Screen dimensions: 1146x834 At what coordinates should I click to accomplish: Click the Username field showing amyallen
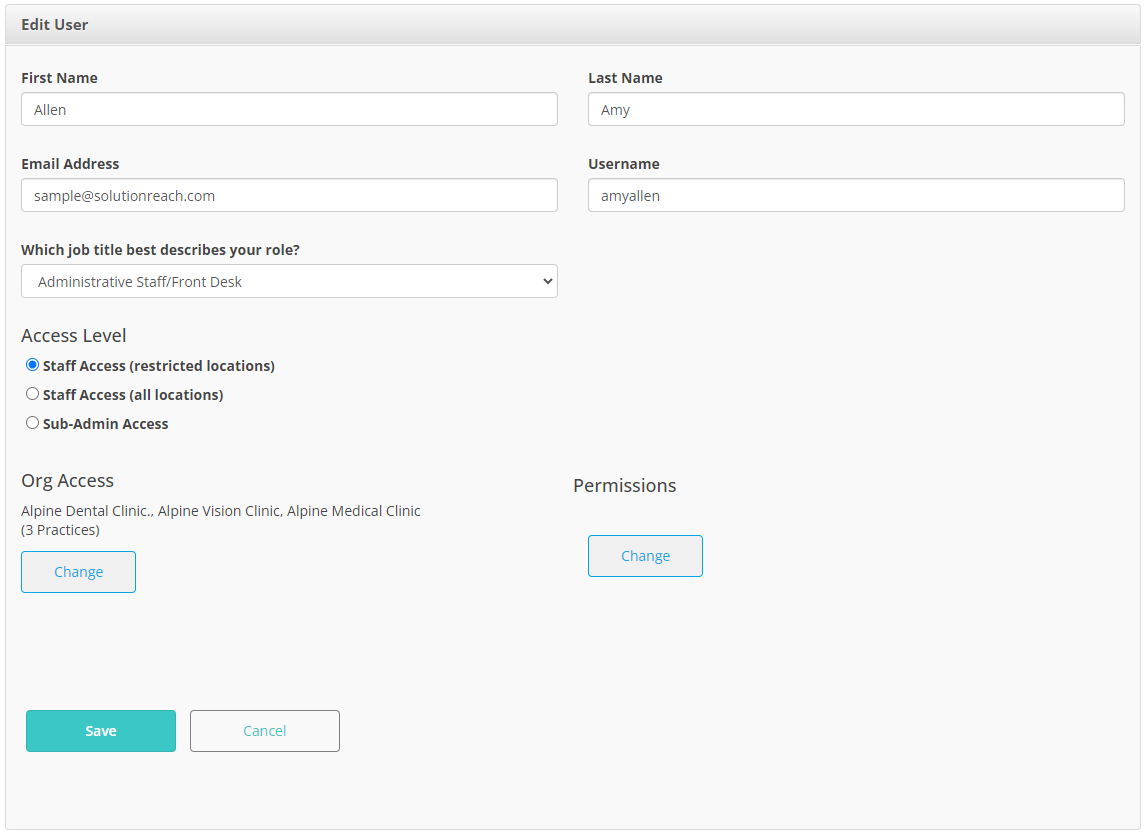(x=856, y=195)
